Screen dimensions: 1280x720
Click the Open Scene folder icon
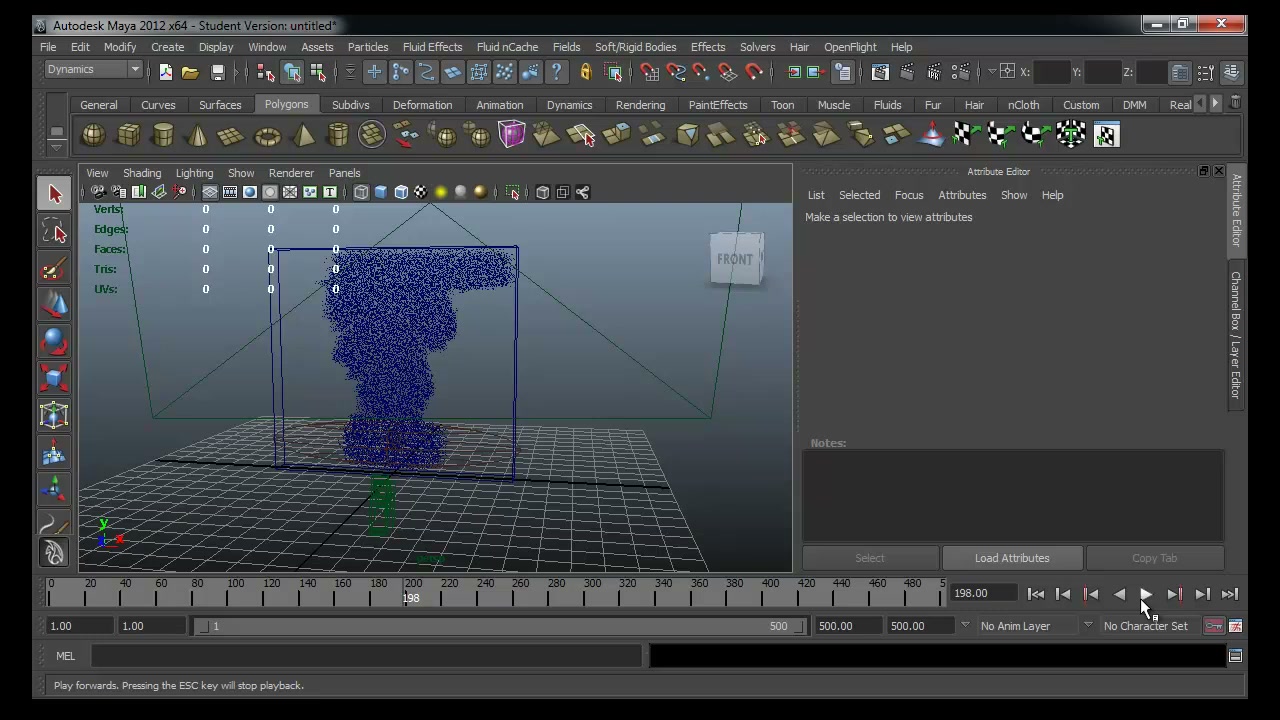(x=190, y=72)
